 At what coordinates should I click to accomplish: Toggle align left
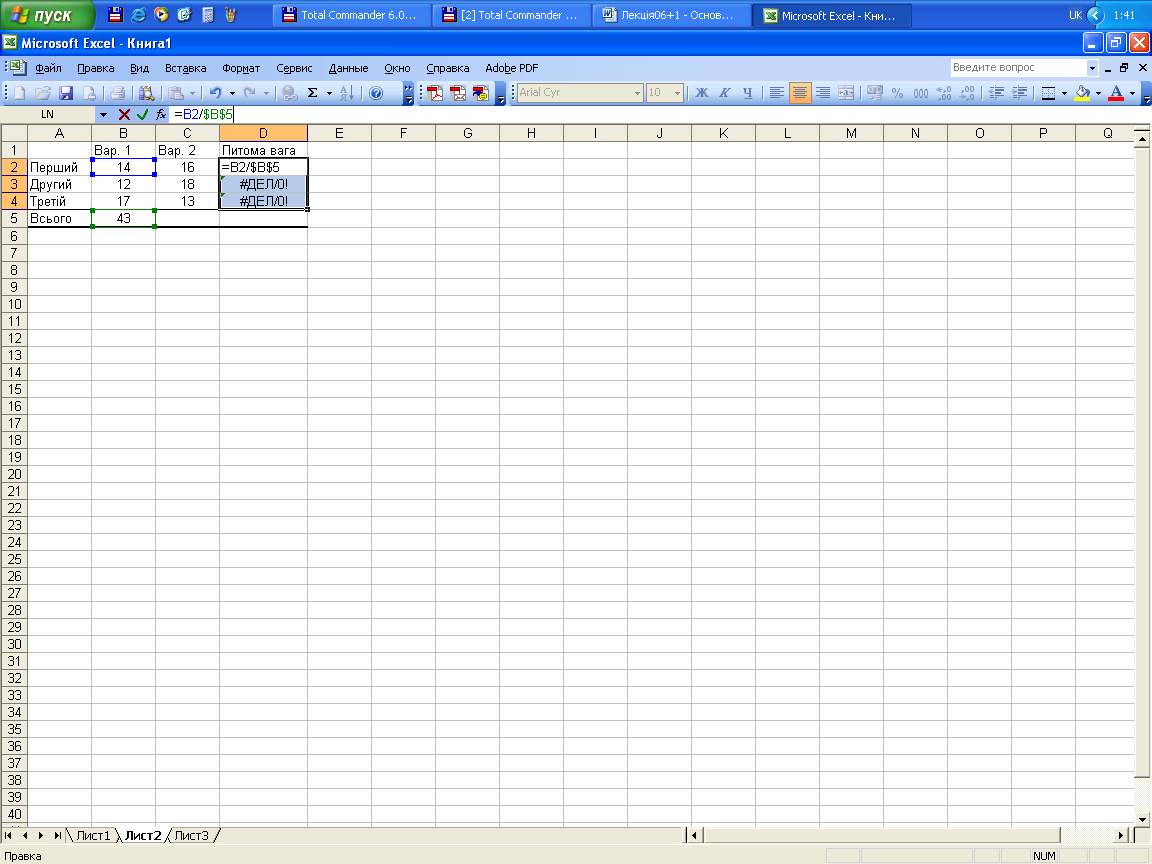(x=777, y=93)
